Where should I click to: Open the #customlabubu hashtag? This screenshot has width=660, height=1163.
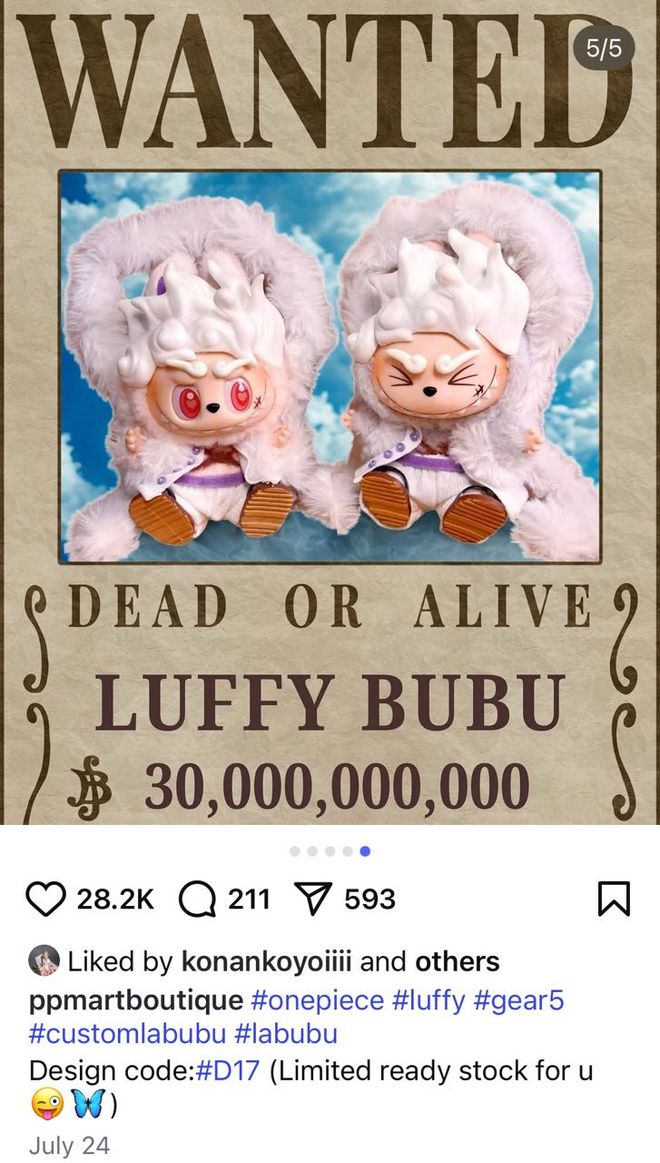(x=128, y=1034)
